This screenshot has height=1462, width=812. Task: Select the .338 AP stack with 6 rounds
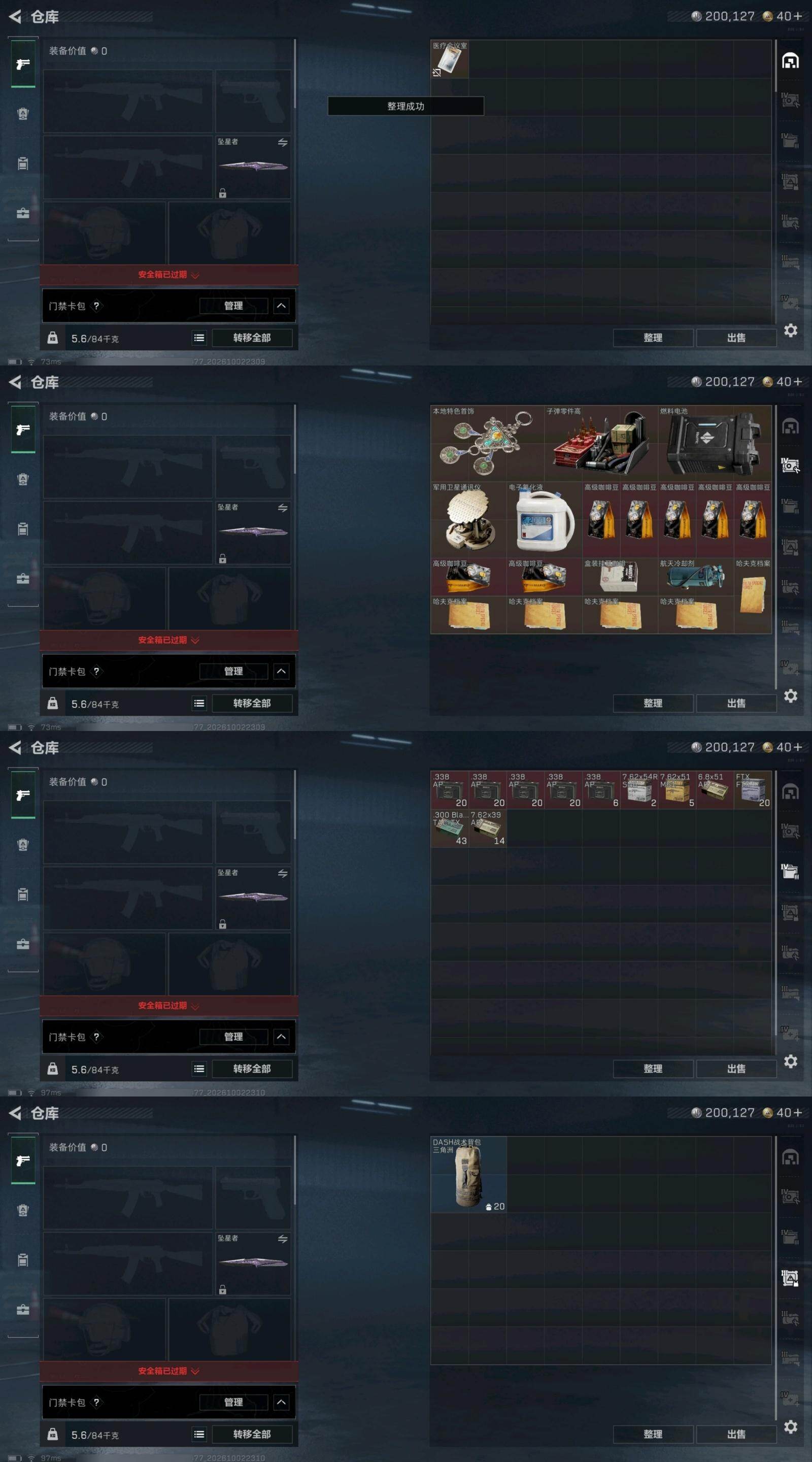point(601,790)
